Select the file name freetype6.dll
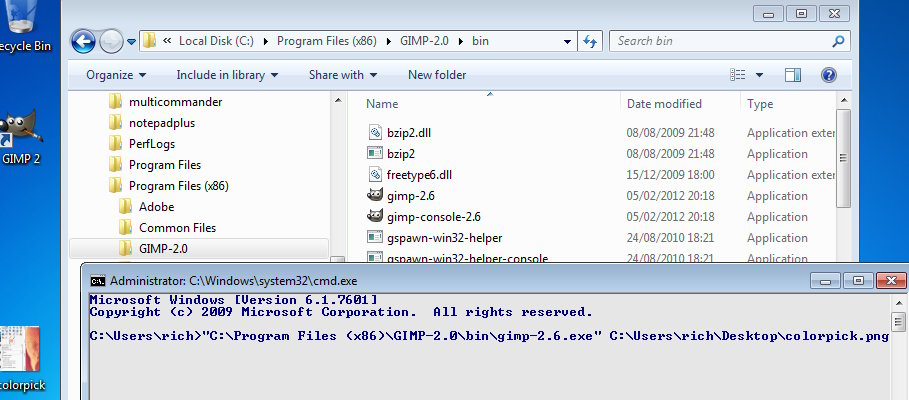This screenshot has width=909, height=400. click(419, 174)
